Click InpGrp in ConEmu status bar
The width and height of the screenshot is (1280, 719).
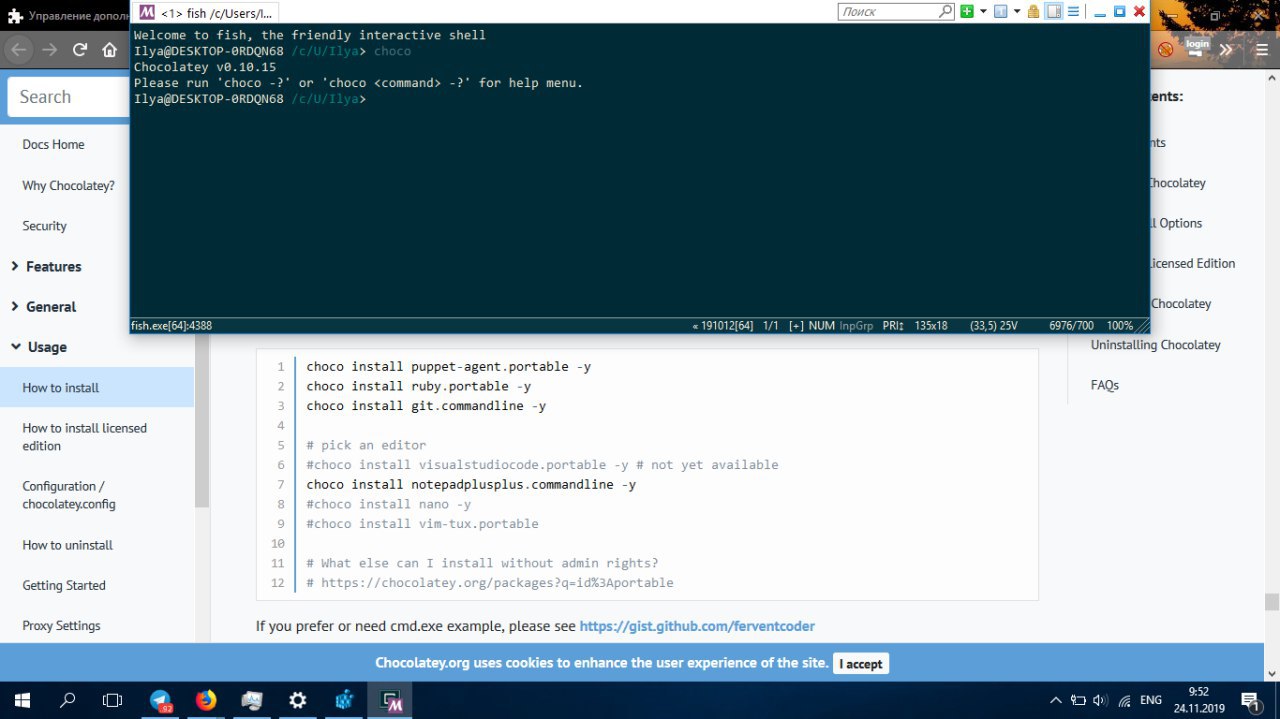[x=856, y=326]
